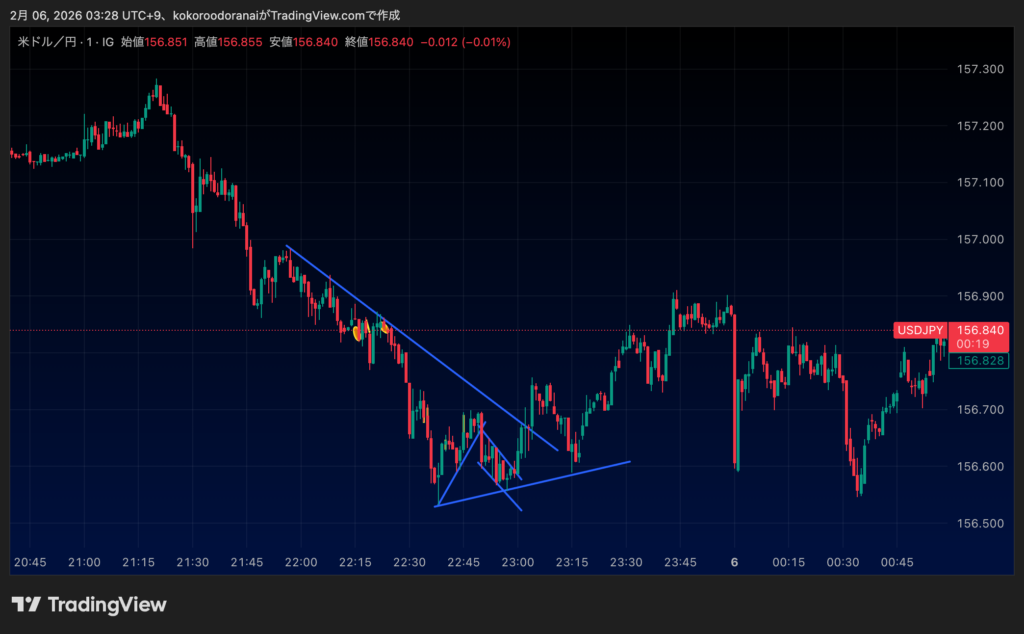The width and height of the screenshot is (1024, 634).
Task: Click the 157.300 price axis label
Action: click(x=980, y=69)
